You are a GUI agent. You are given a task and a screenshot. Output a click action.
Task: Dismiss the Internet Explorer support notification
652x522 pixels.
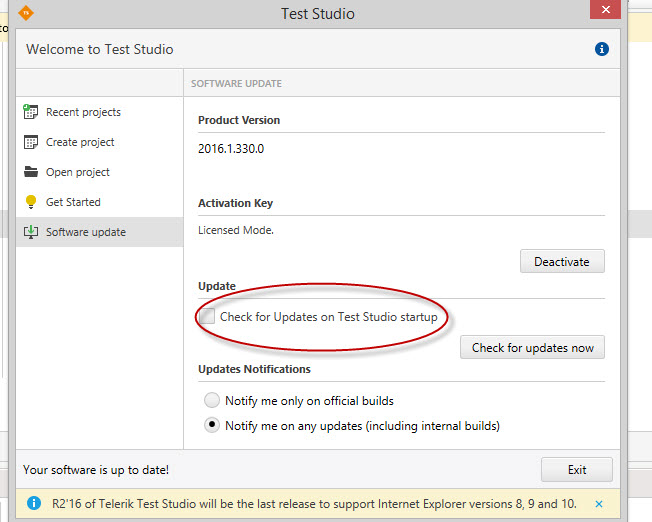pyautogui.click(x=599, y=504)
